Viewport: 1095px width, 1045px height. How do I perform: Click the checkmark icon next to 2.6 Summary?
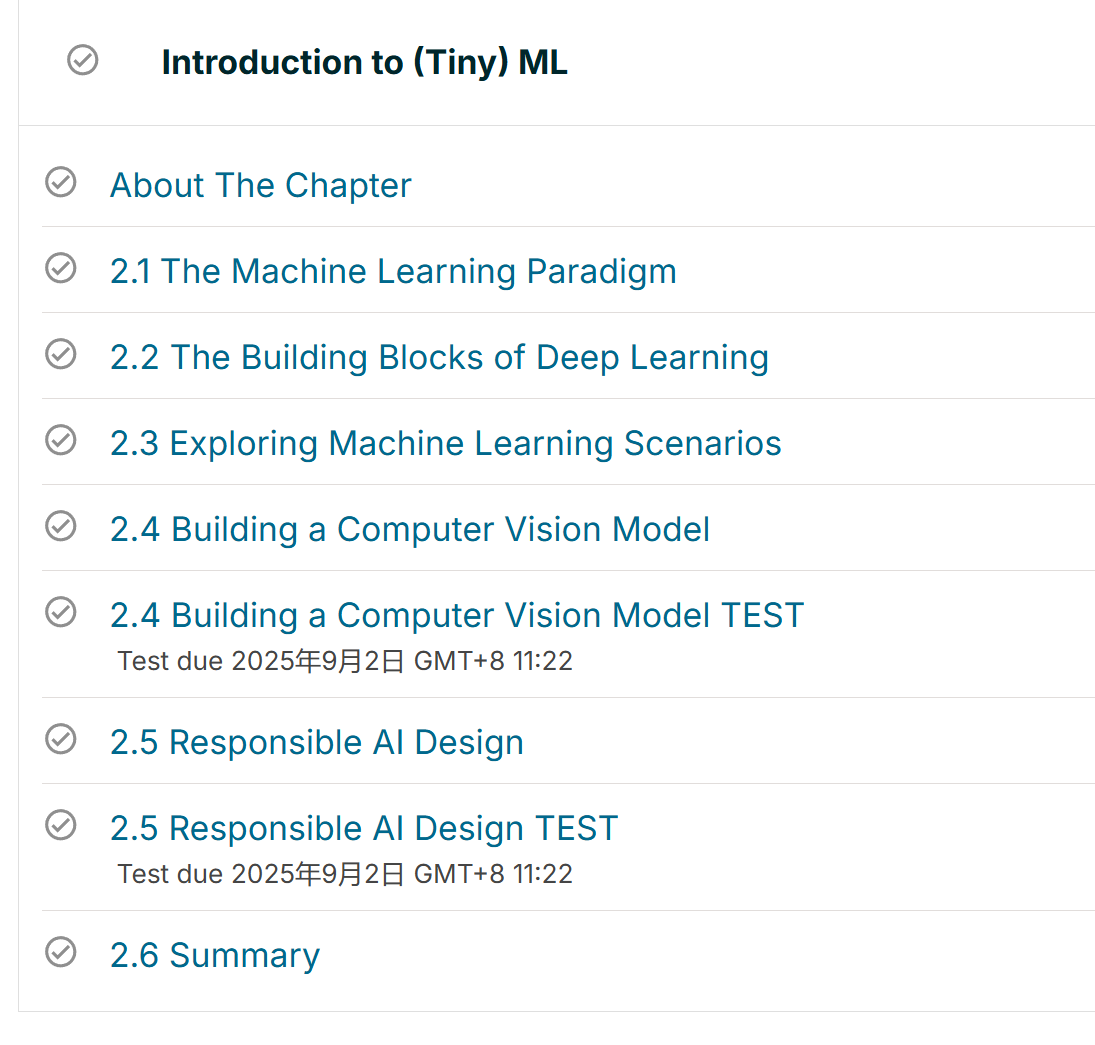(61, 952)
